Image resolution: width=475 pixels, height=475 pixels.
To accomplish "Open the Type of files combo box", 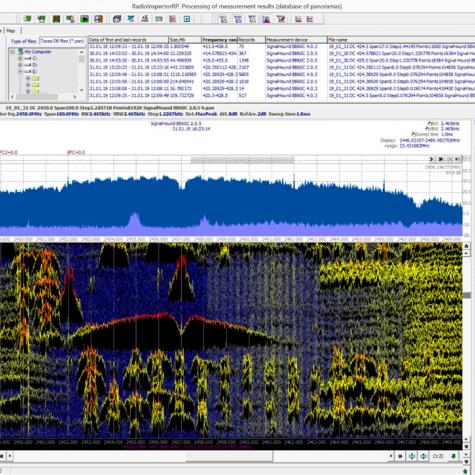I will tap(62, 41).
